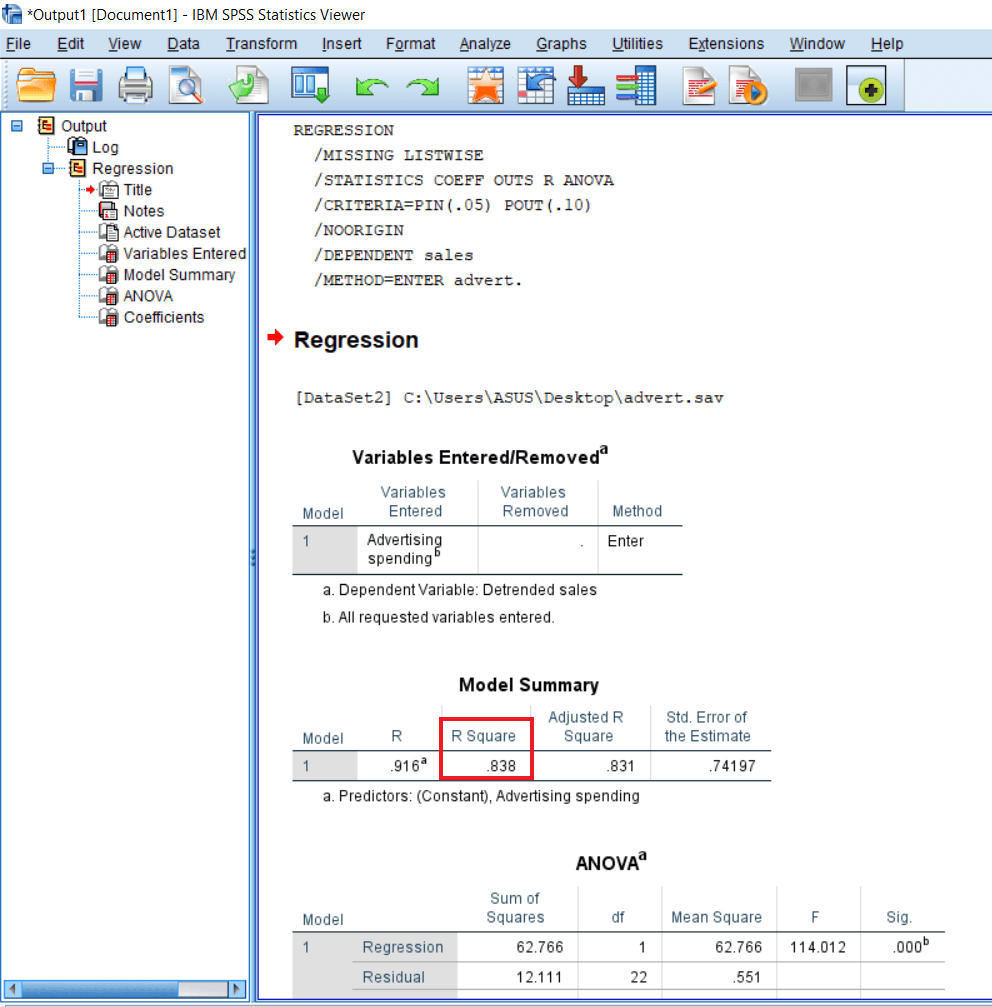This screenshot has height=1007, width=992.
Task: Click the Model Summary table title
Action: point(528,685)
